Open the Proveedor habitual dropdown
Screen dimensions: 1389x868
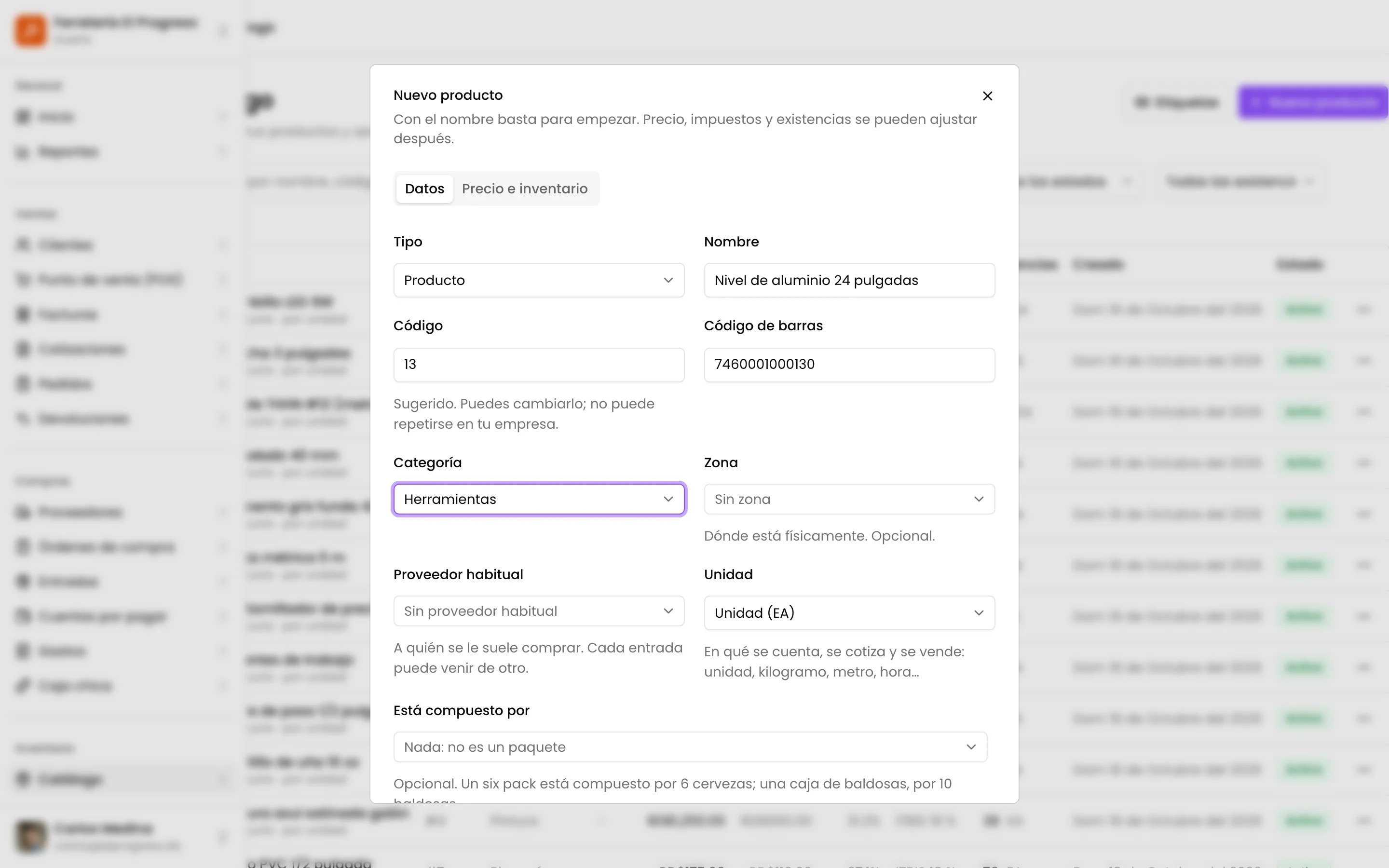538,611
